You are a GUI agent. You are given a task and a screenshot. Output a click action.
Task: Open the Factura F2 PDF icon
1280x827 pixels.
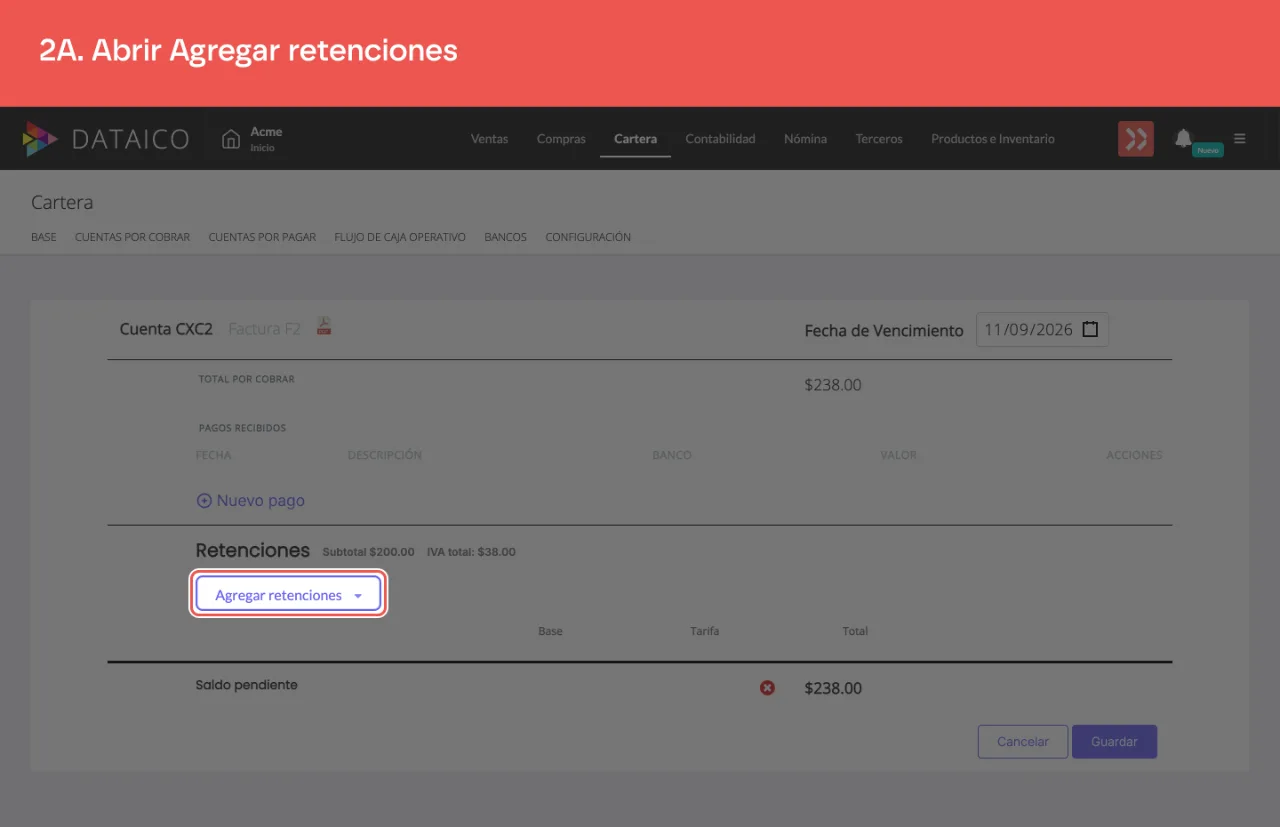pos(324,326)
